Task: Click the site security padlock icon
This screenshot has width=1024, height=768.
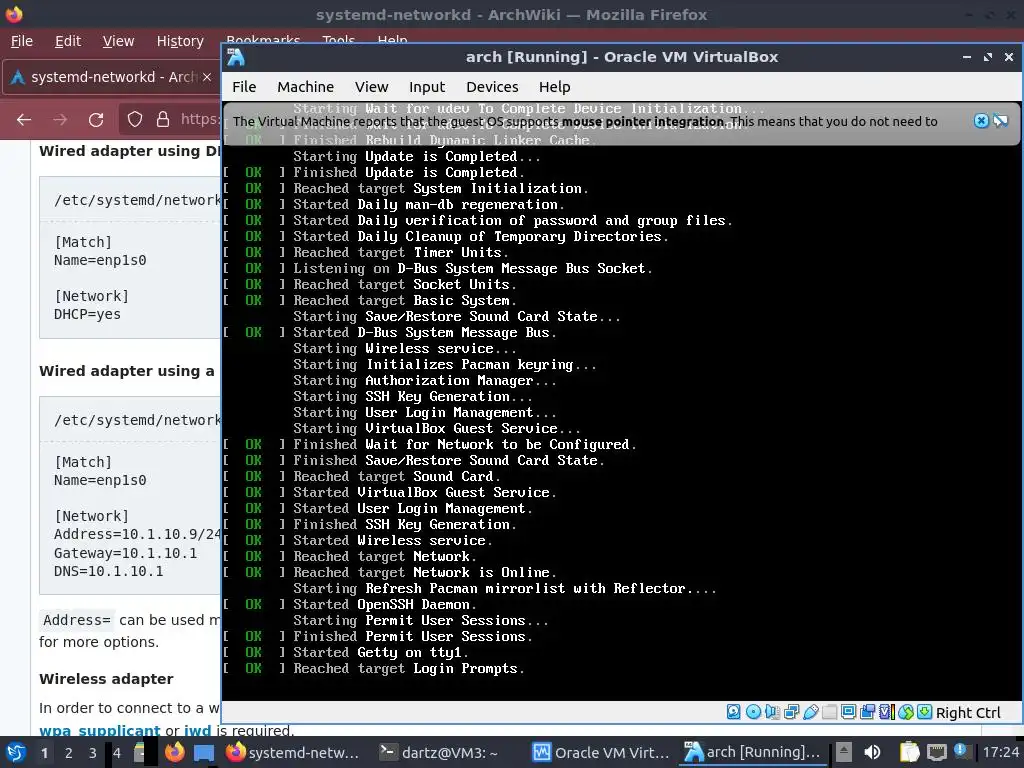Action: pos(163,119)
